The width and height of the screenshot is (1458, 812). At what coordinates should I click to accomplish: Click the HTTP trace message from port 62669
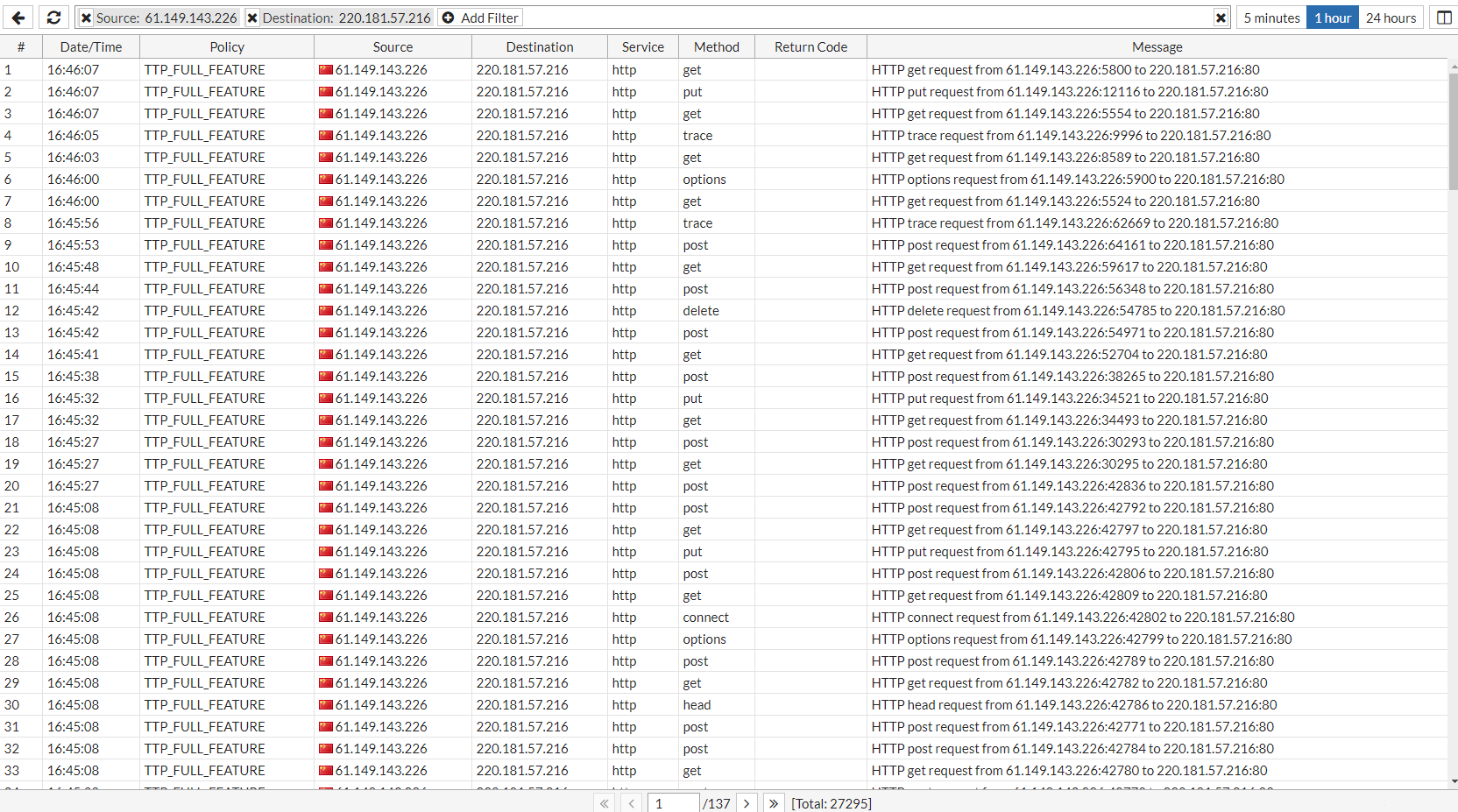[1075, 223]
